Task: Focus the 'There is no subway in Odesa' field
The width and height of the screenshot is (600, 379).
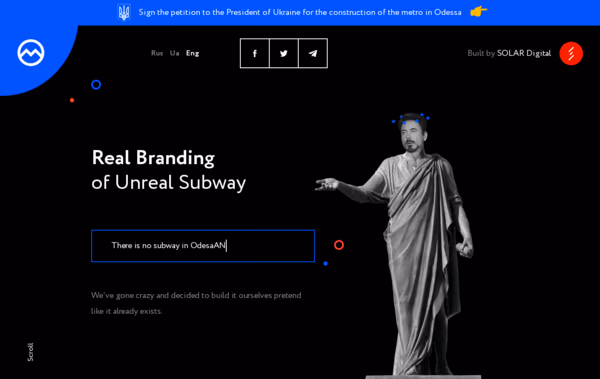Action: coord(203,246)
